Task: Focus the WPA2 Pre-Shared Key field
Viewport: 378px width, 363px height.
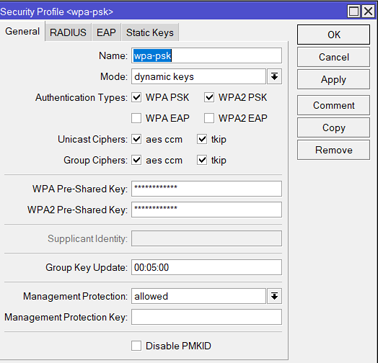Action: click(206, 210)
